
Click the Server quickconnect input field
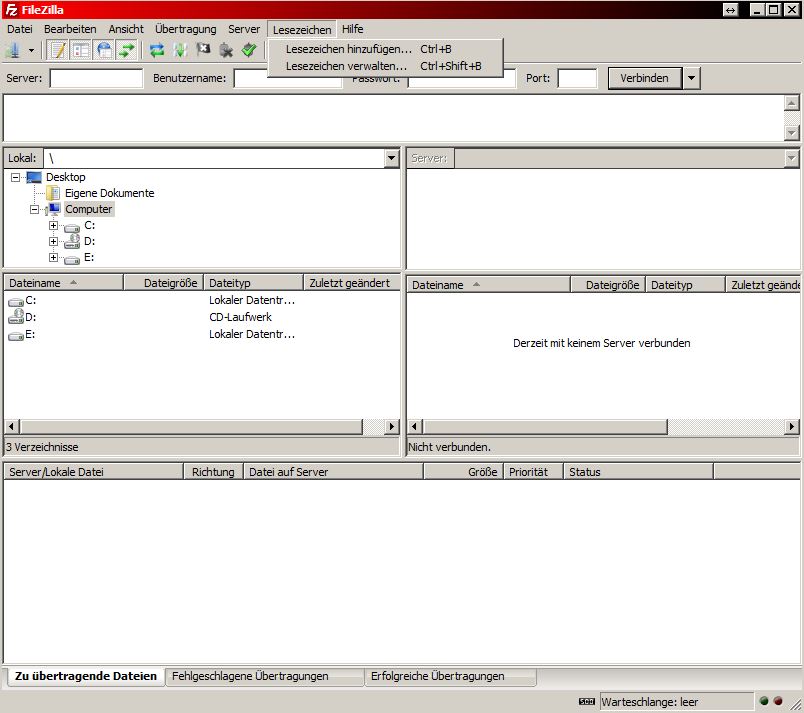coord(96,78)
